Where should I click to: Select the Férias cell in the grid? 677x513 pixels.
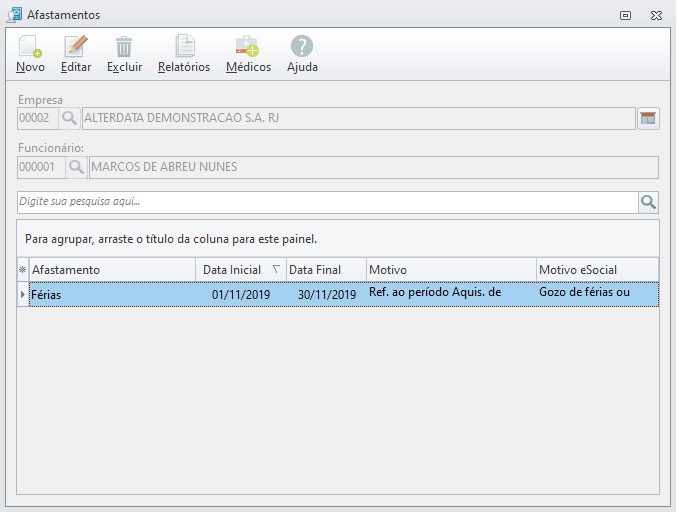coord(112,294)
